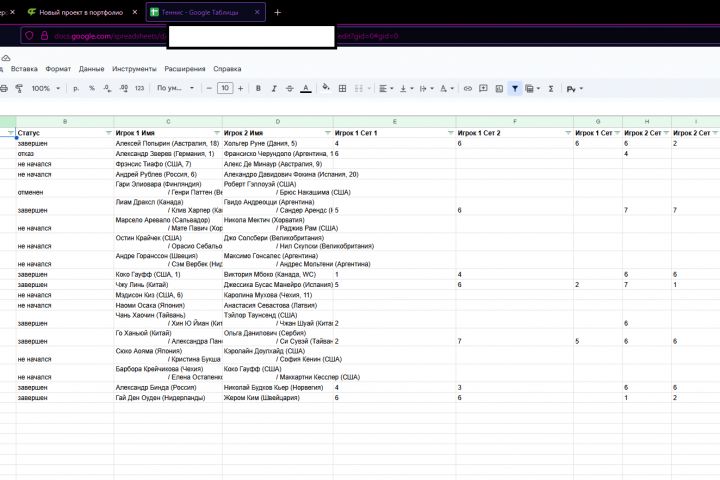Viewport: 720px width, 480px height.
Task: Open the filter dropdown for Статус column
Action: click(x=109, y=133)
